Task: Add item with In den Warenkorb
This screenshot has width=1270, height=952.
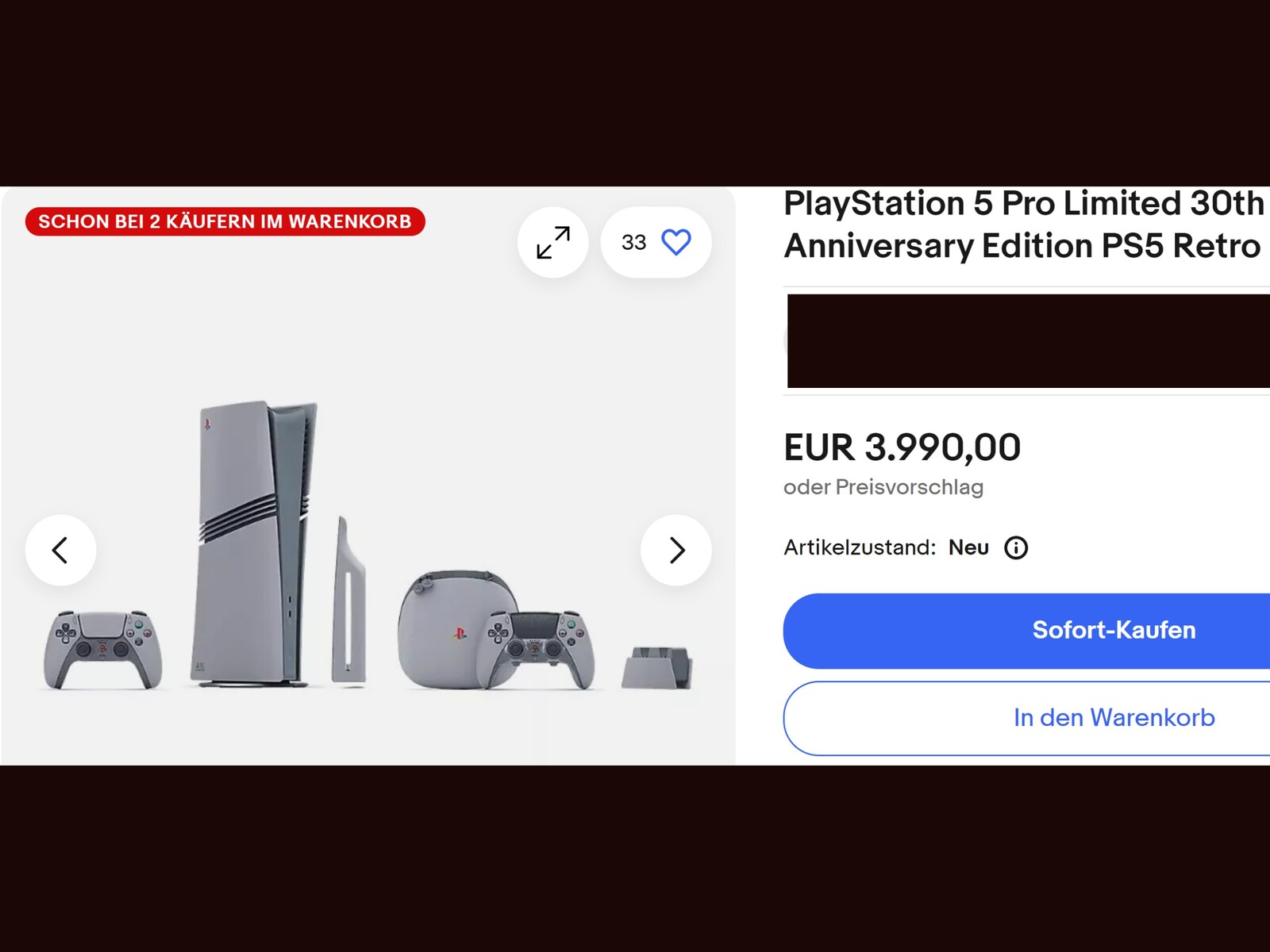Action: pyautogui.click(x=1026, y=718)
